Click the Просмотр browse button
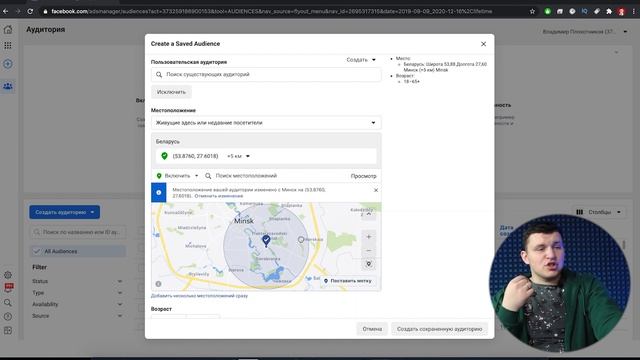640x360 pixels. [363, 176]
